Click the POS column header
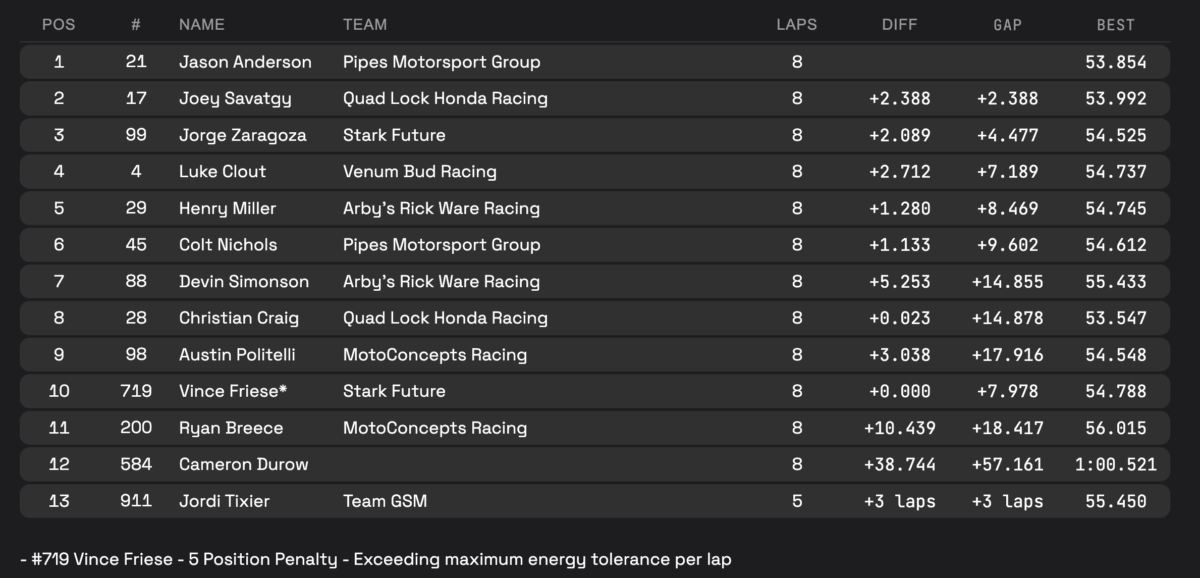Screen dimensions: 1200x578 click(59, 24)
